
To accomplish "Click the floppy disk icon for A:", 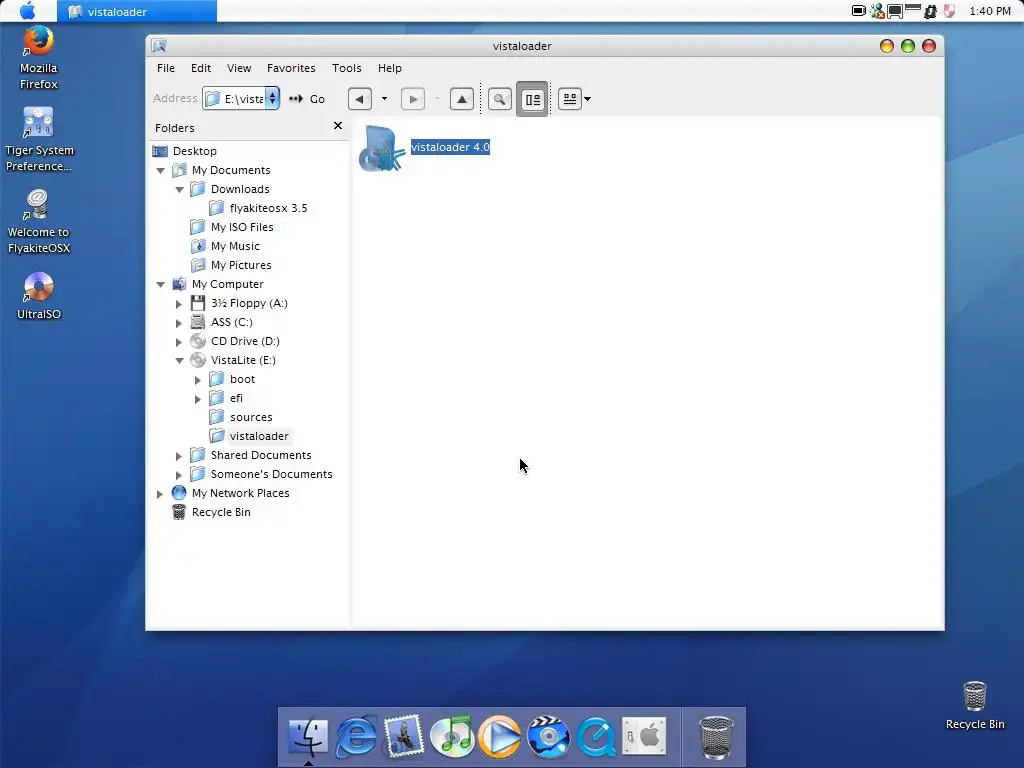I will (198, 303).
